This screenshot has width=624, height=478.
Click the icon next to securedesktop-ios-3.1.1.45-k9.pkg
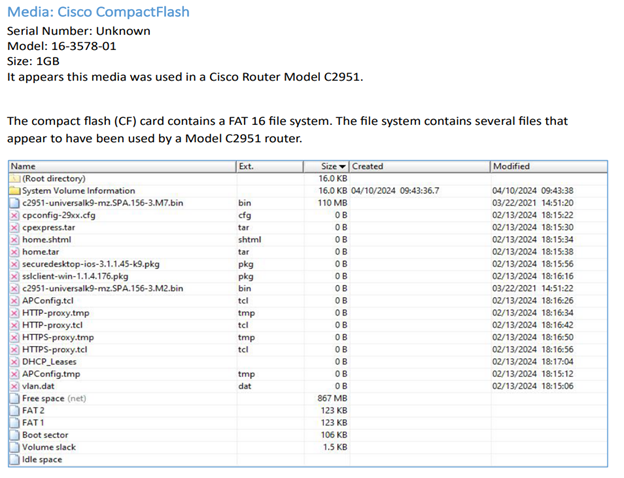tap(15, 264)
